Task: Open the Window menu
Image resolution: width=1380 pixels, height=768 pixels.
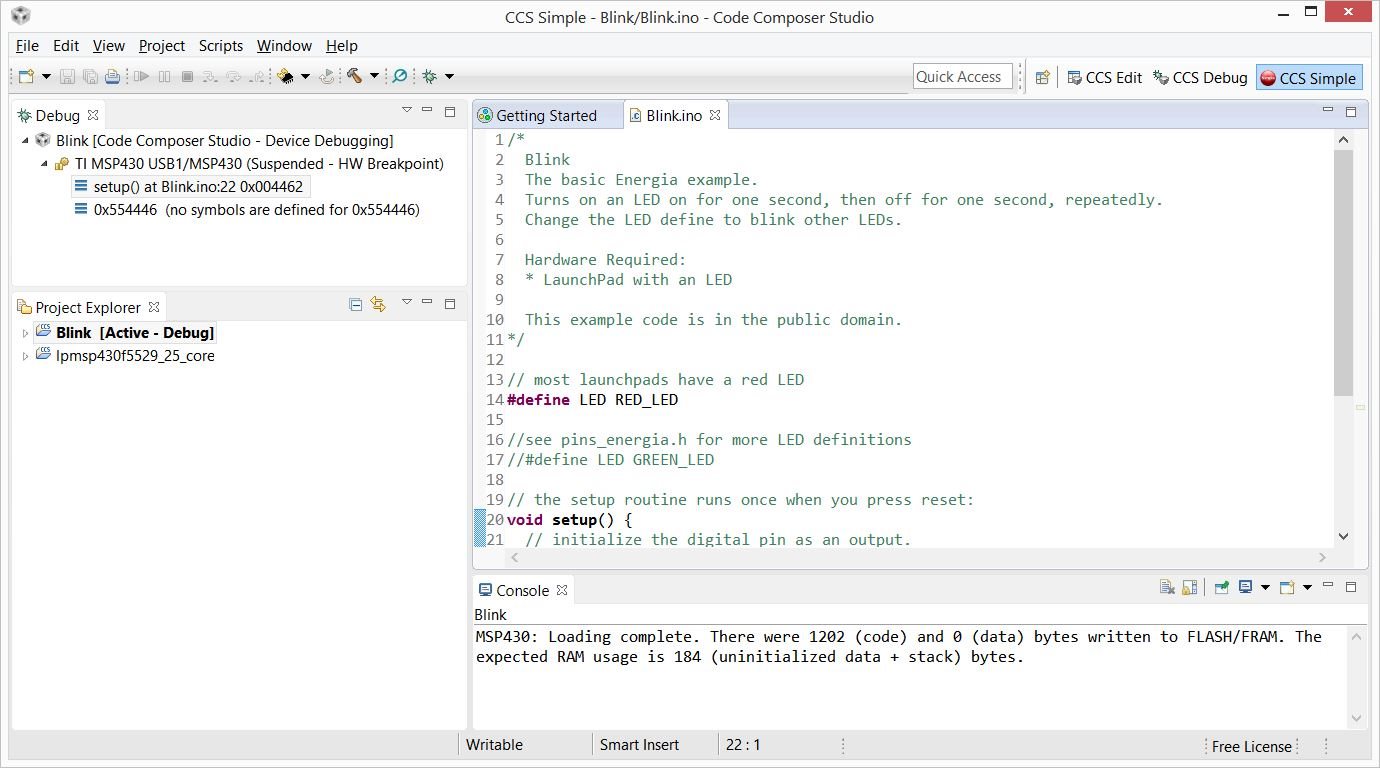Action: (x=284, y=46)
